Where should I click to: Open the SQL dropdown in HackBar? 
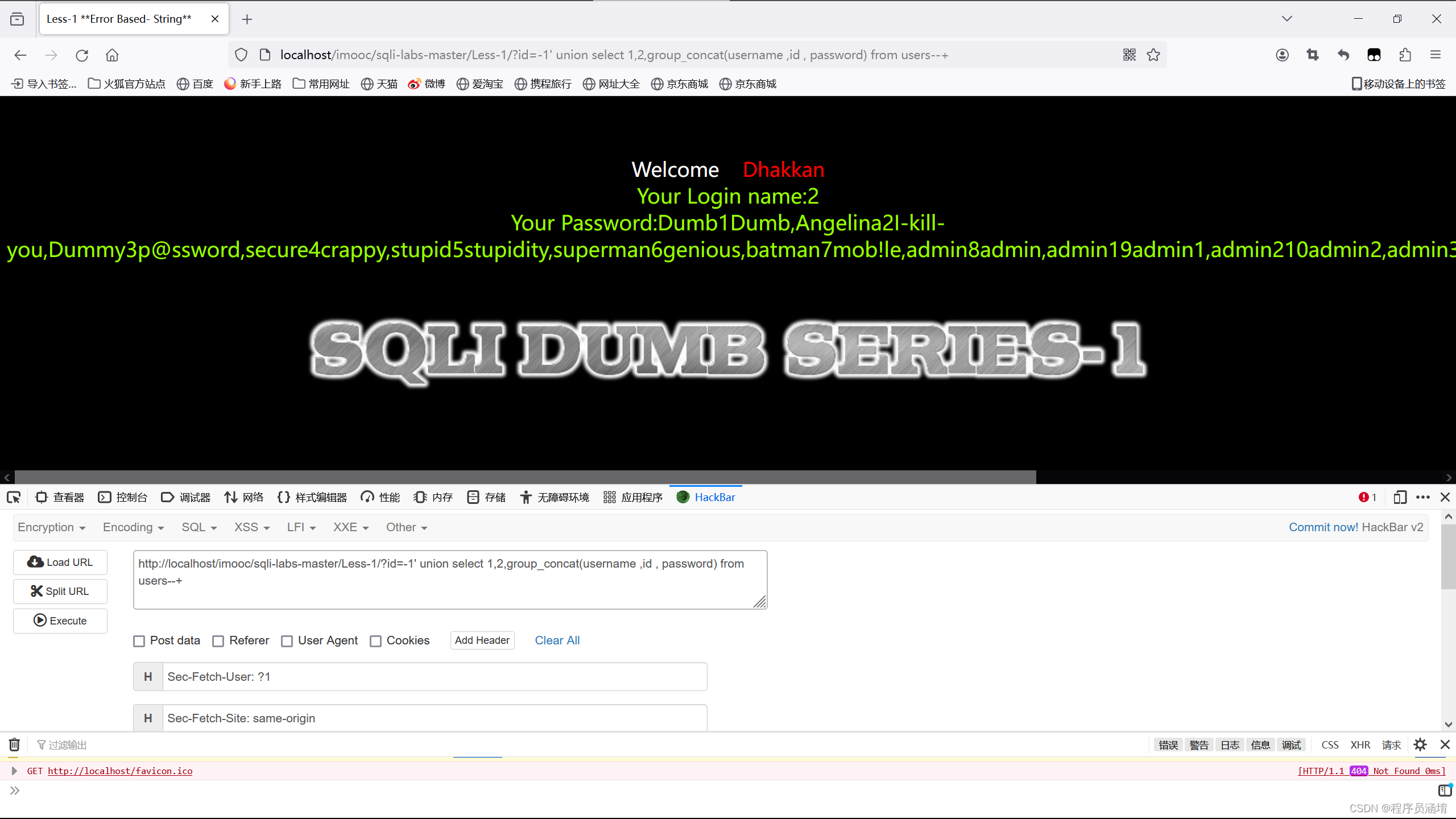click(x=199, y=527)
